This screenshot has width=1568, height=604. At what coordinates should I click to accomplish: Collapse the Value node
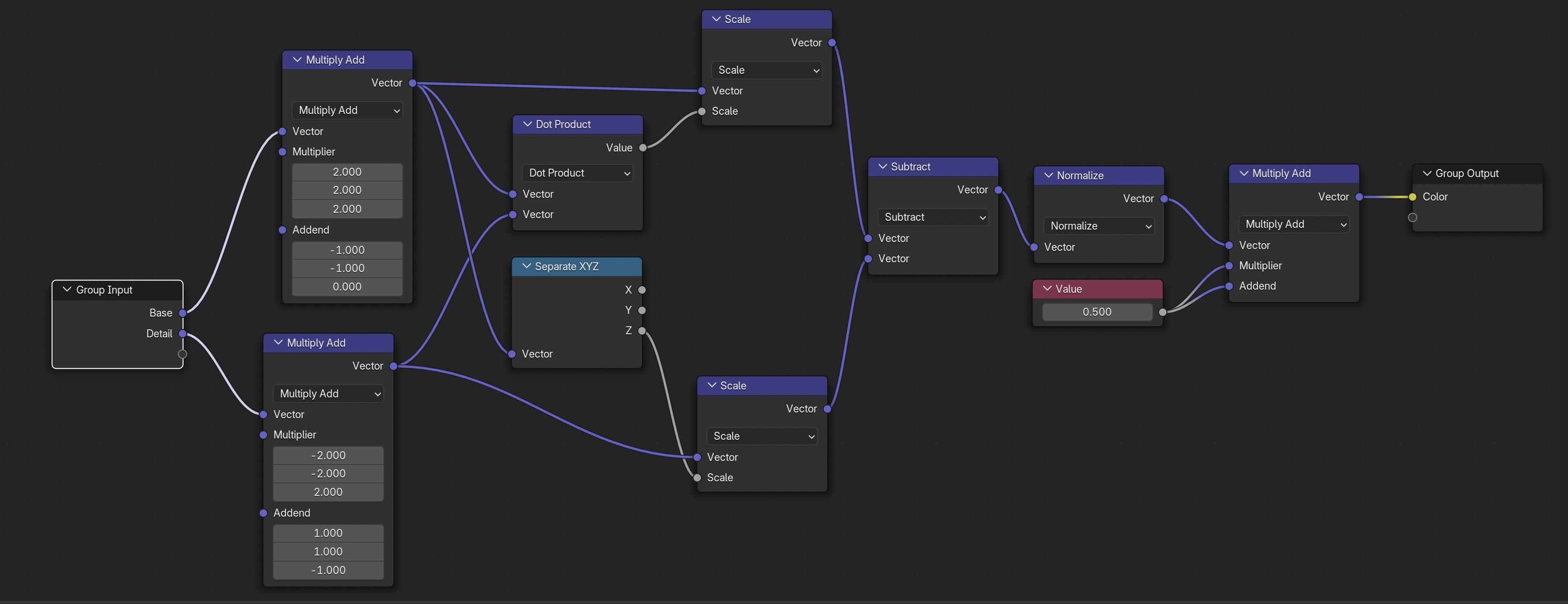point(1047,289)
